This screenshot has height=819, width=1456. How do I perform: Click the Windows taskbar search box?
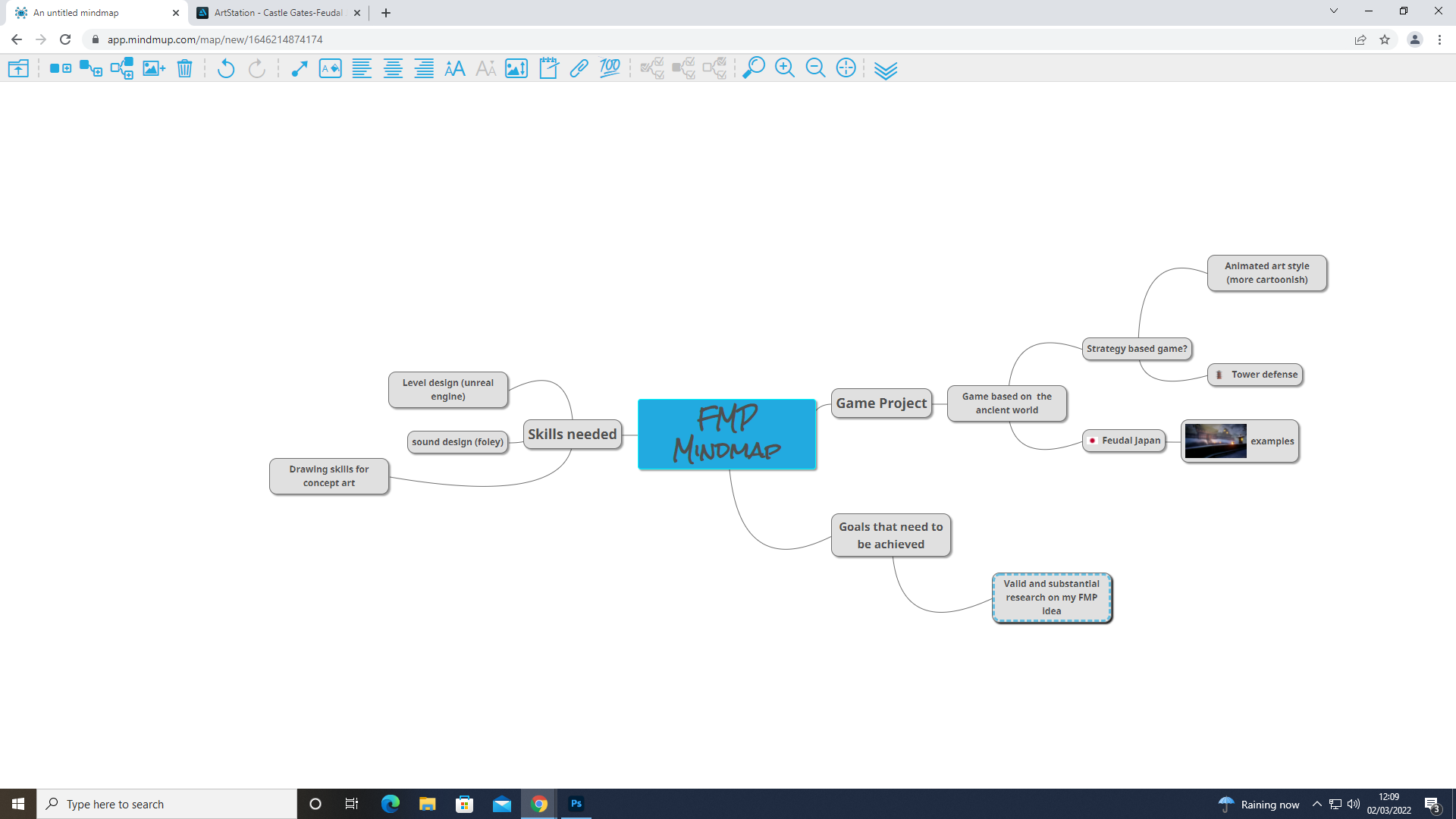pyautogui.click(x=167, y=804)
